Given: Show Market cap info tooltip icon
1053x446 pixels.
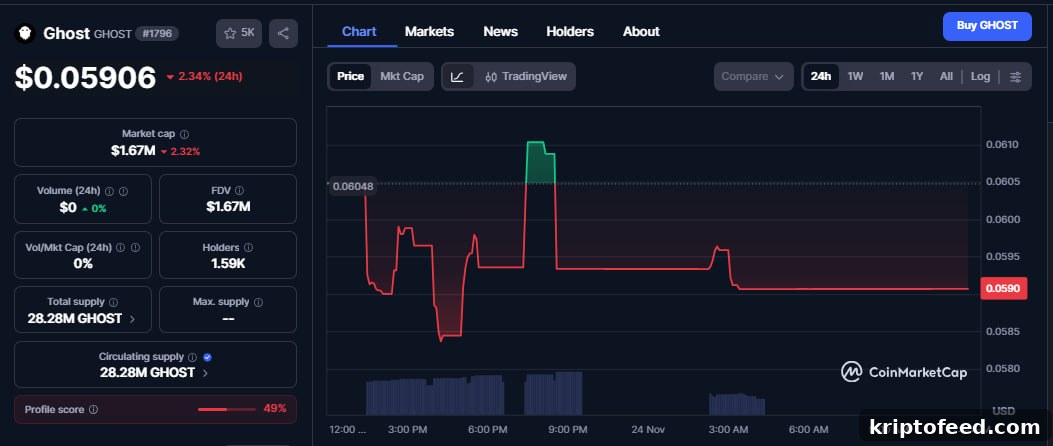Looking at the screenshot, I should coord(185,134).
